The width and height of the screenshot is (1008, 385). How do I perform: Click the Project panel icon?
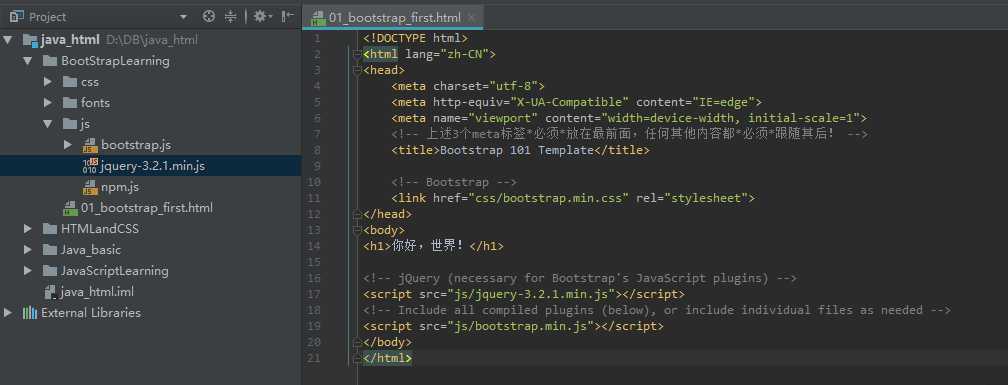pyautogui.click(x=17, y=17)
